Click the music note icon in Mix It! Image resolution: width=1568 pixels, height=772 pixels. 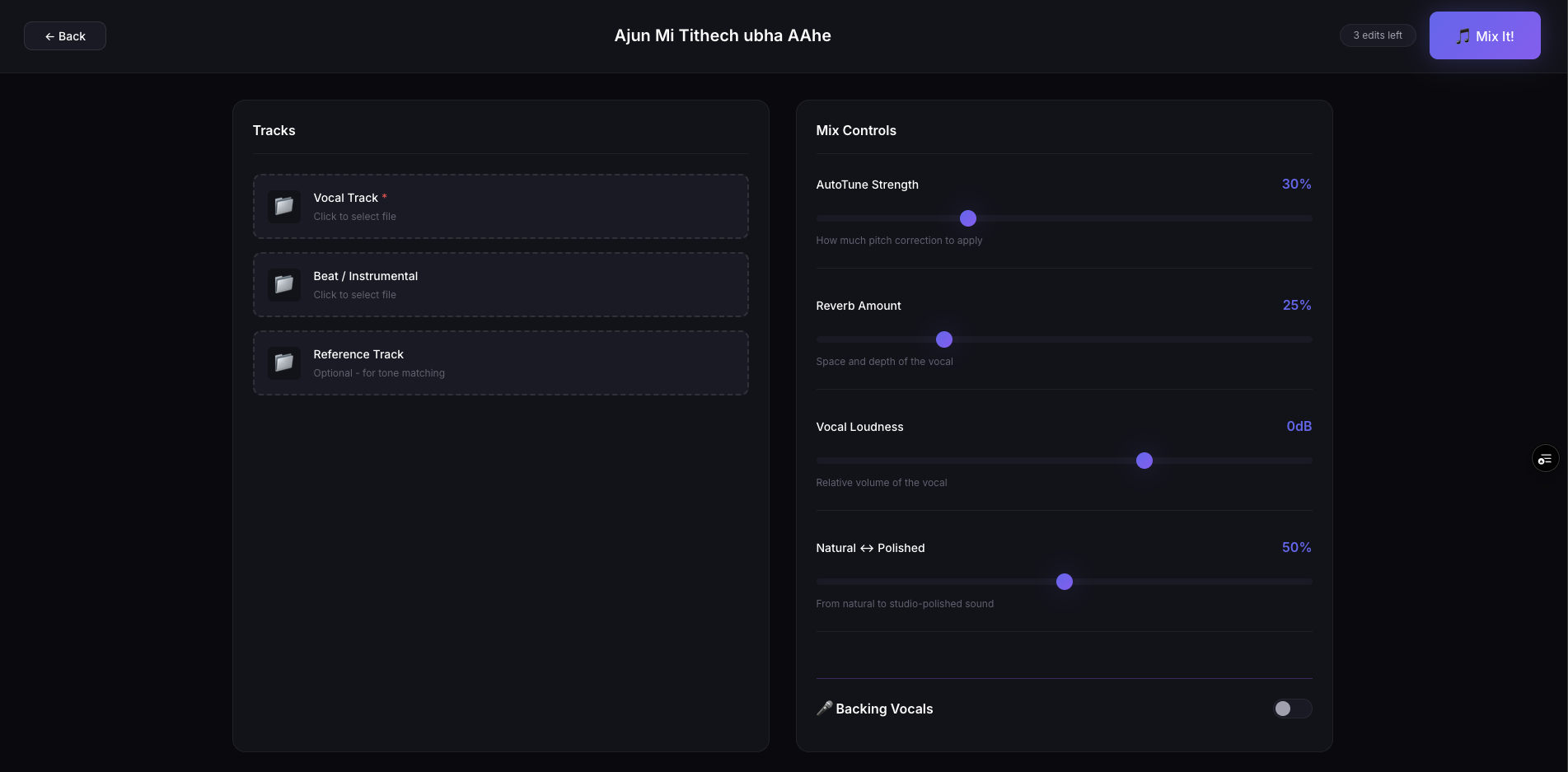click(1463, 36)
